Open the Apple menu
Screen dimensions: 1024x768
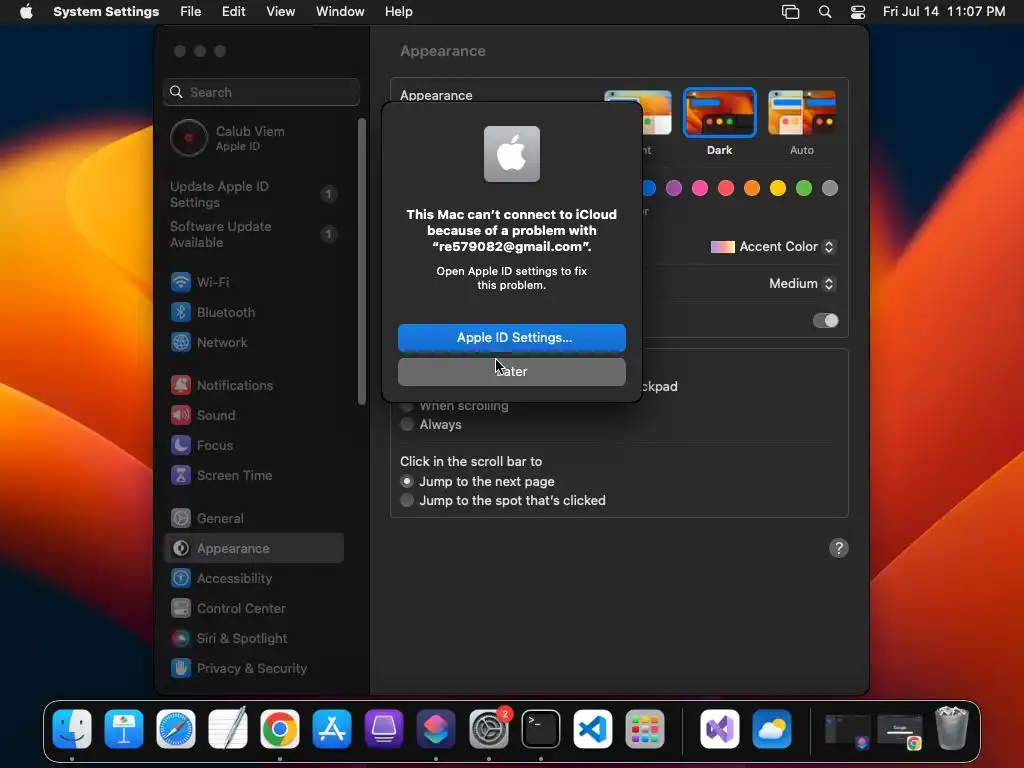pyautogui.click(x=26, y=12)
